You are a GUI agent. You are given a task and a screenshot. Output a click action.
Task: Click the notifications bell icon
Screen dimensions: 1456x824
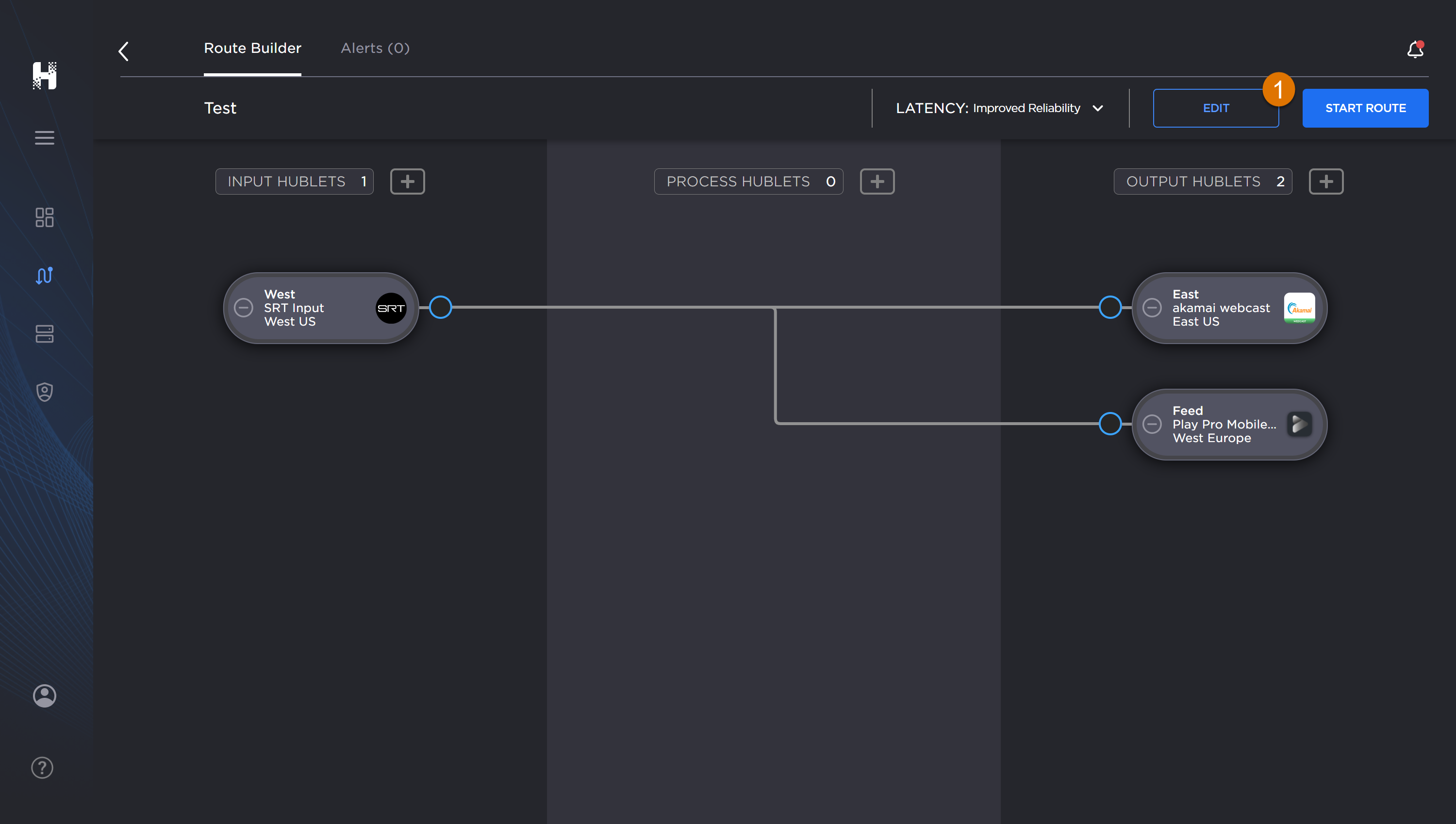(1414, 50)
